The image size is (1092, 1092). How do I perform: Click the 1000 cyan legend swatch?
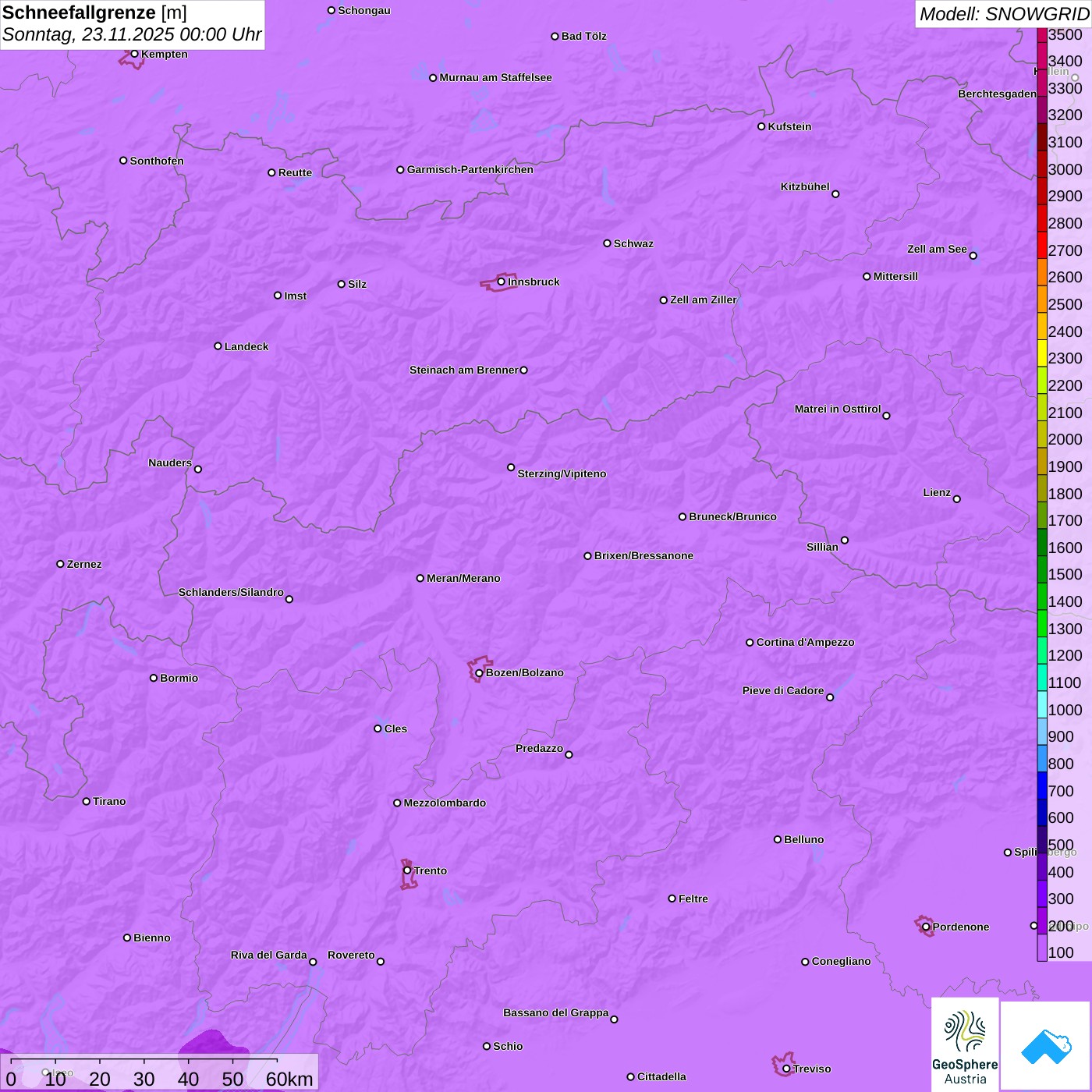coord(1042,704)
